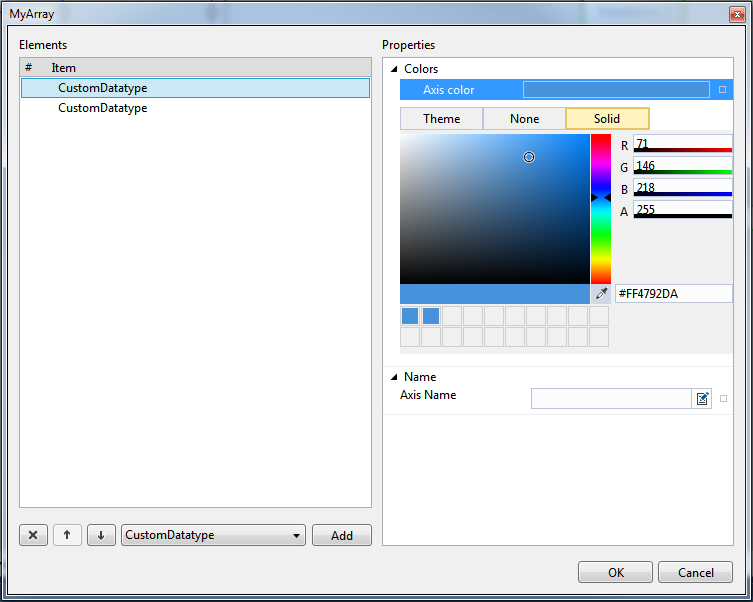Choose the second saved blue swatch
The width and height of the screenshot is (753, 602).
click(431, 316)
